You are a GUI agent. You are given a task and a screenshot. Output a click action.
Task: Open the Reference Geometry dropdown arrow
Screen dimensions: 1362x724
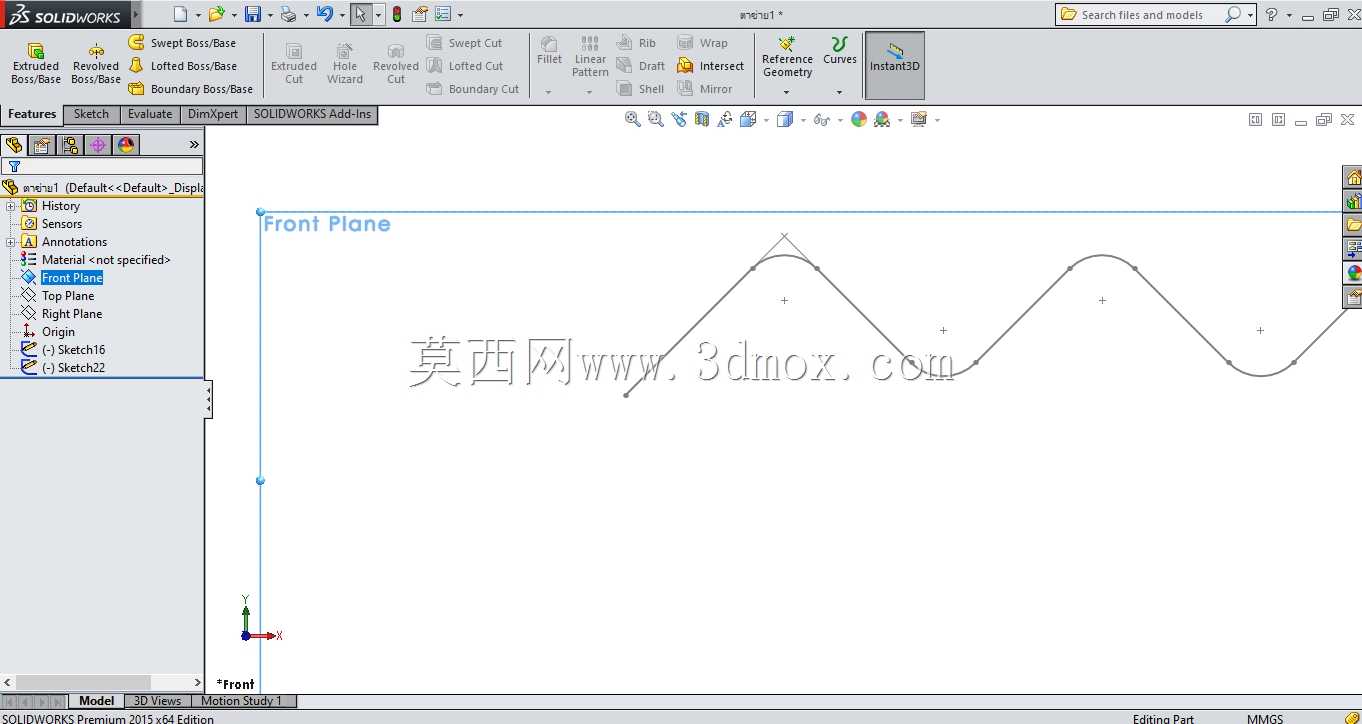(787, 92)
